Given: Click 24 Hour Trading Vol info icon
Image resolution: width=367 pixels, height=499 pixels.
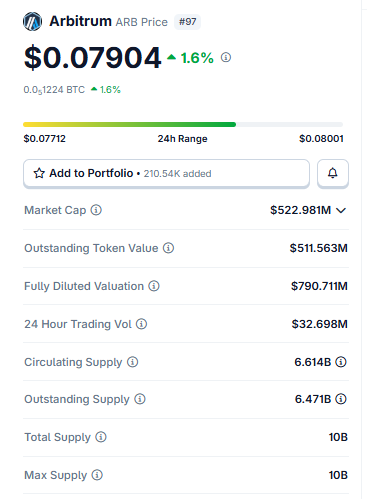Looking at the screenshot, I should tap(141, 324).
